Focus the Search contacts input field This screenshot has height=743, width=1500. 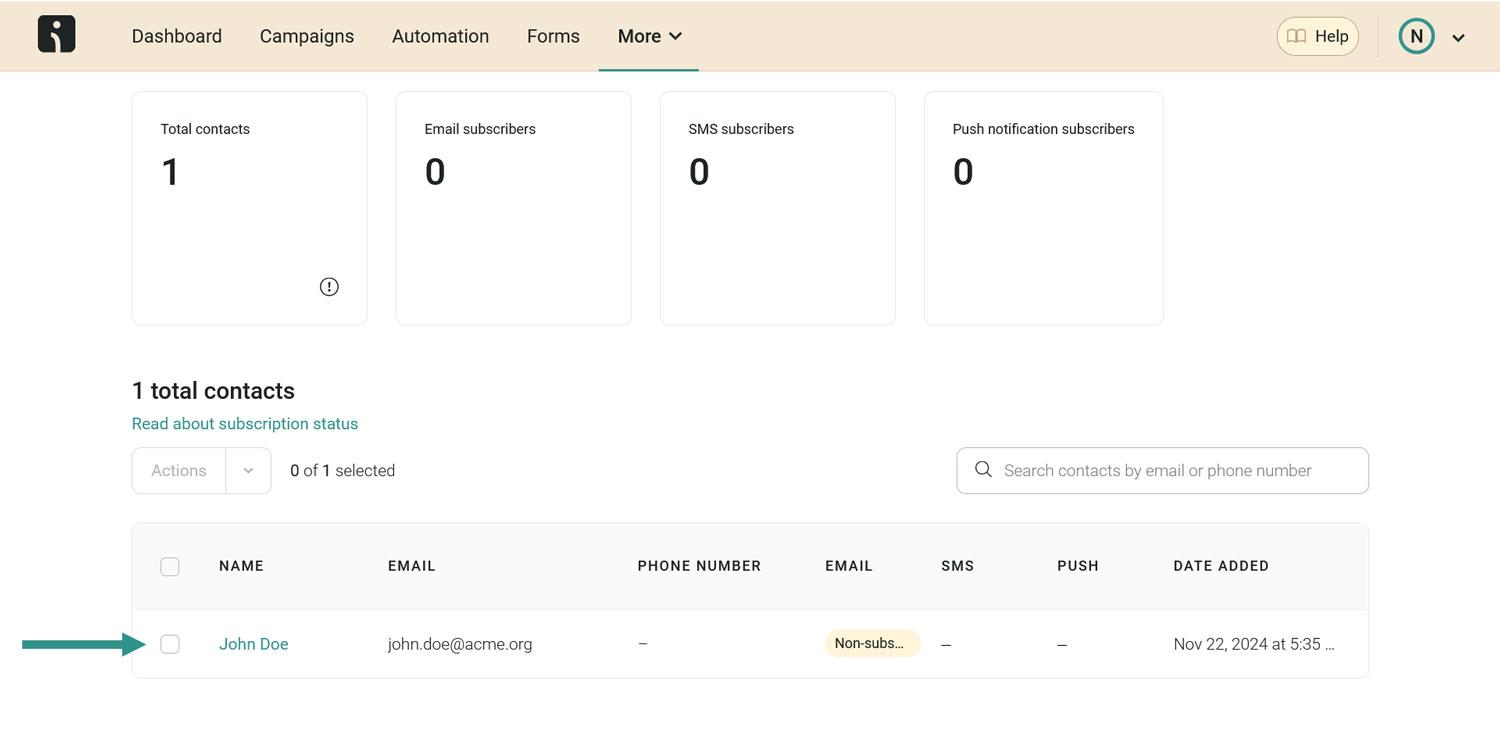click(x=1162, y=470)
